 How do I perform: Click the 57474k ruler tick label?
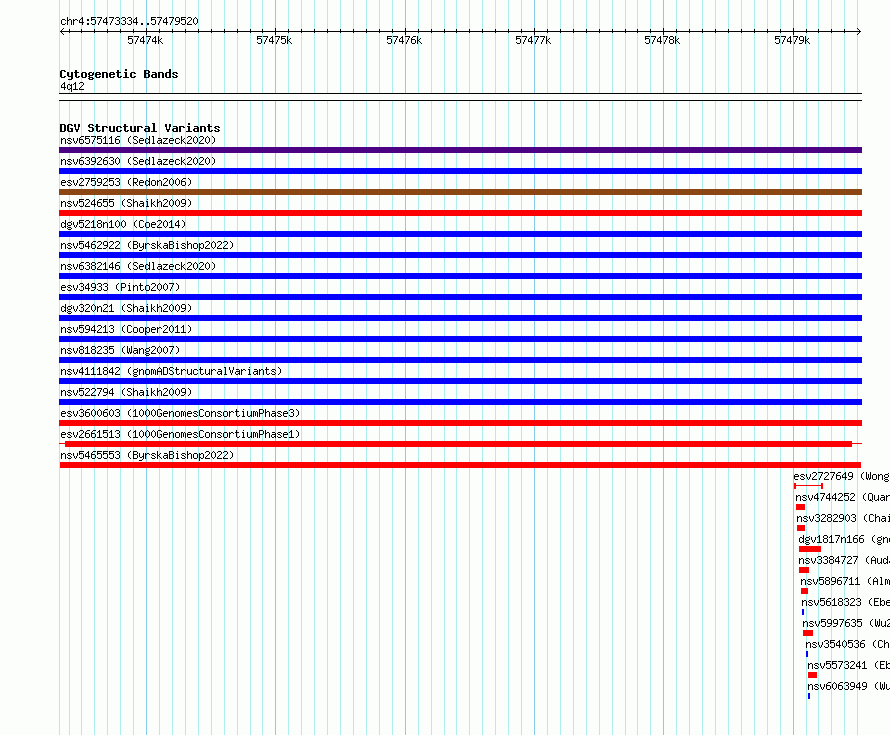145,40
